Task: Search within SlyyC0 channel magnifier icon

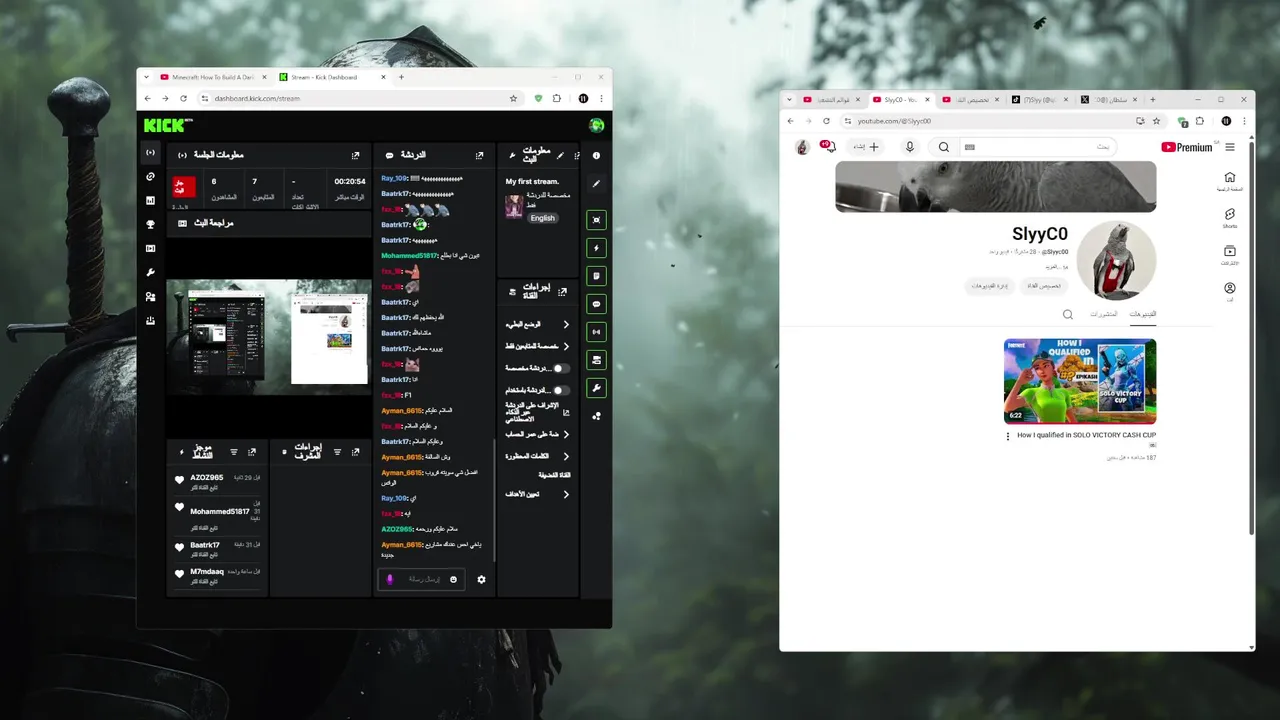Action: pyautogui.click(x=1068, y=314)
